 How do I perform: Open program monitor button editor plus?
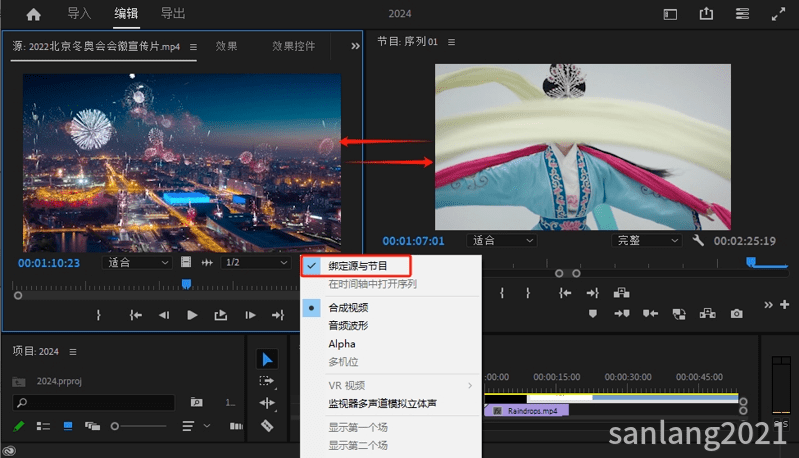click(x=785, y=305)
